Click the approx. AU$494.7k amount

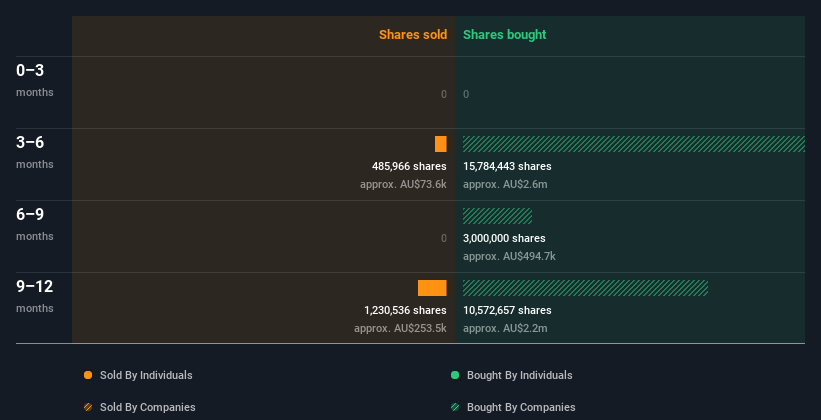509,257
